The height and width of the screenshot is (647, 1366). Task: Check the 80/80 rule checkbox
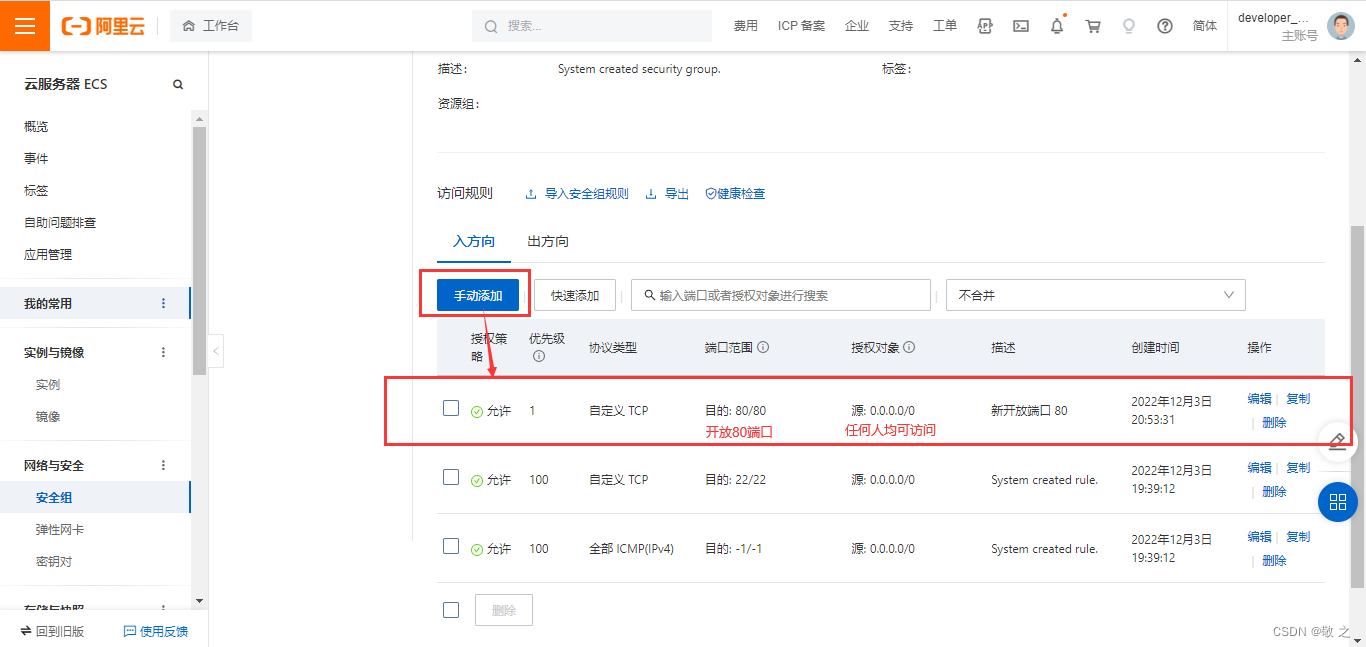(451, 408)
